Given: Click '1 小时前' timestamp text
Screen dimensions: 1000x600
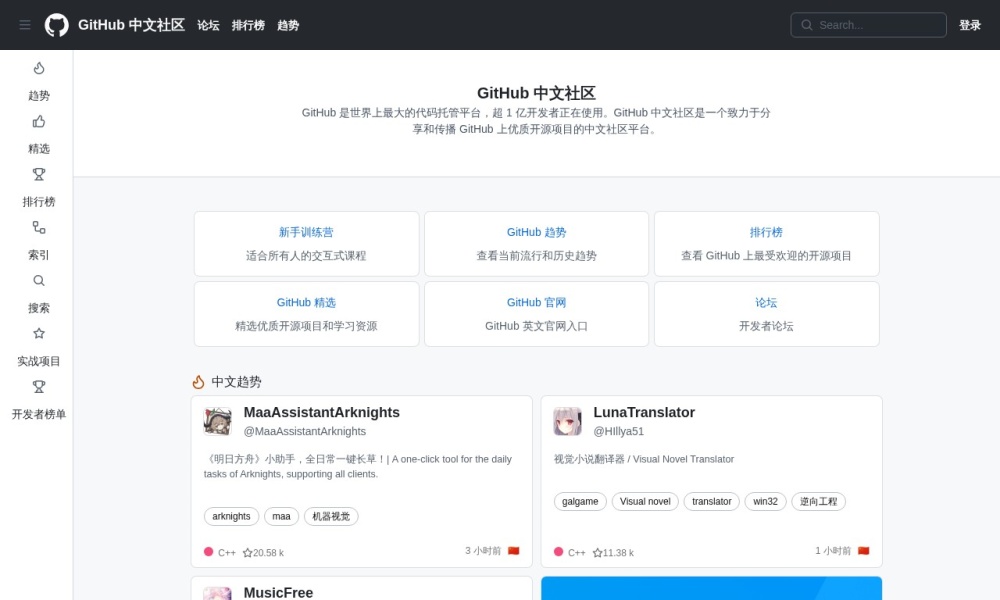Looking at the screenshot, I should click(833, 551).
